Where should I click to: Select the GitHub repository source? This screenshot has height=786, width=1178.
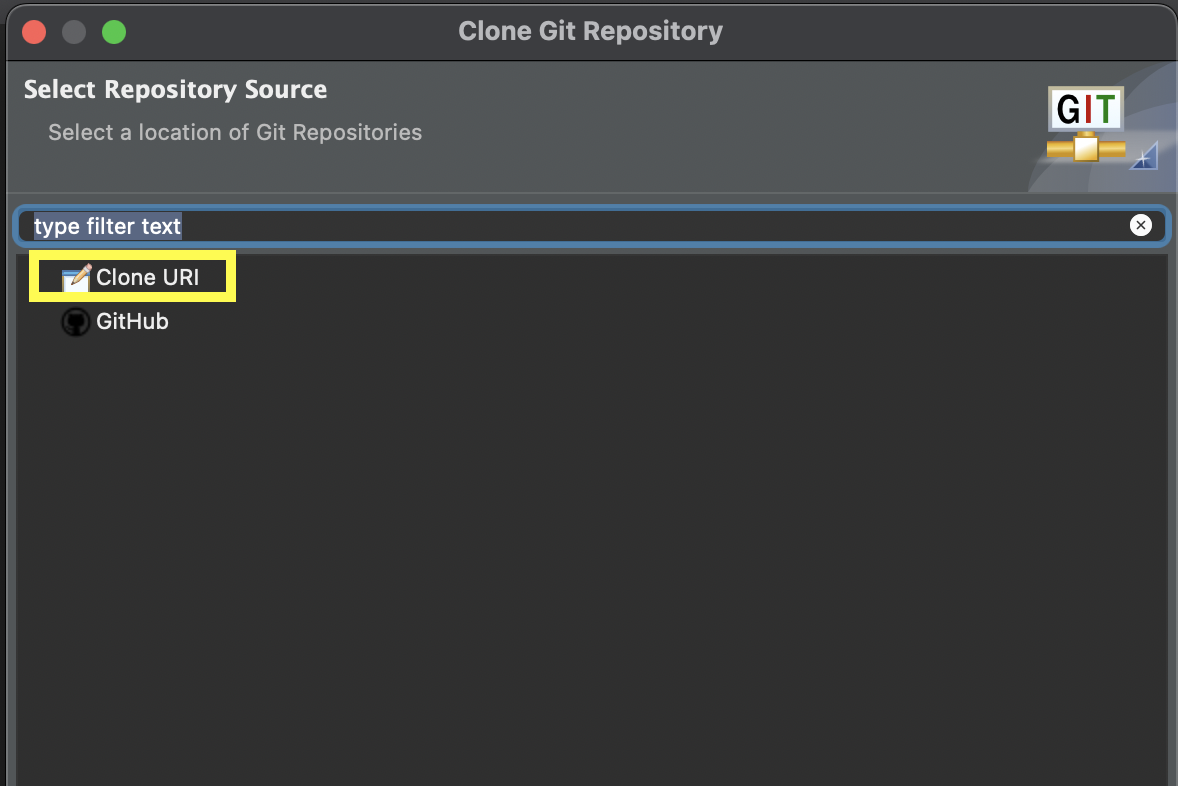coord(132,322)
